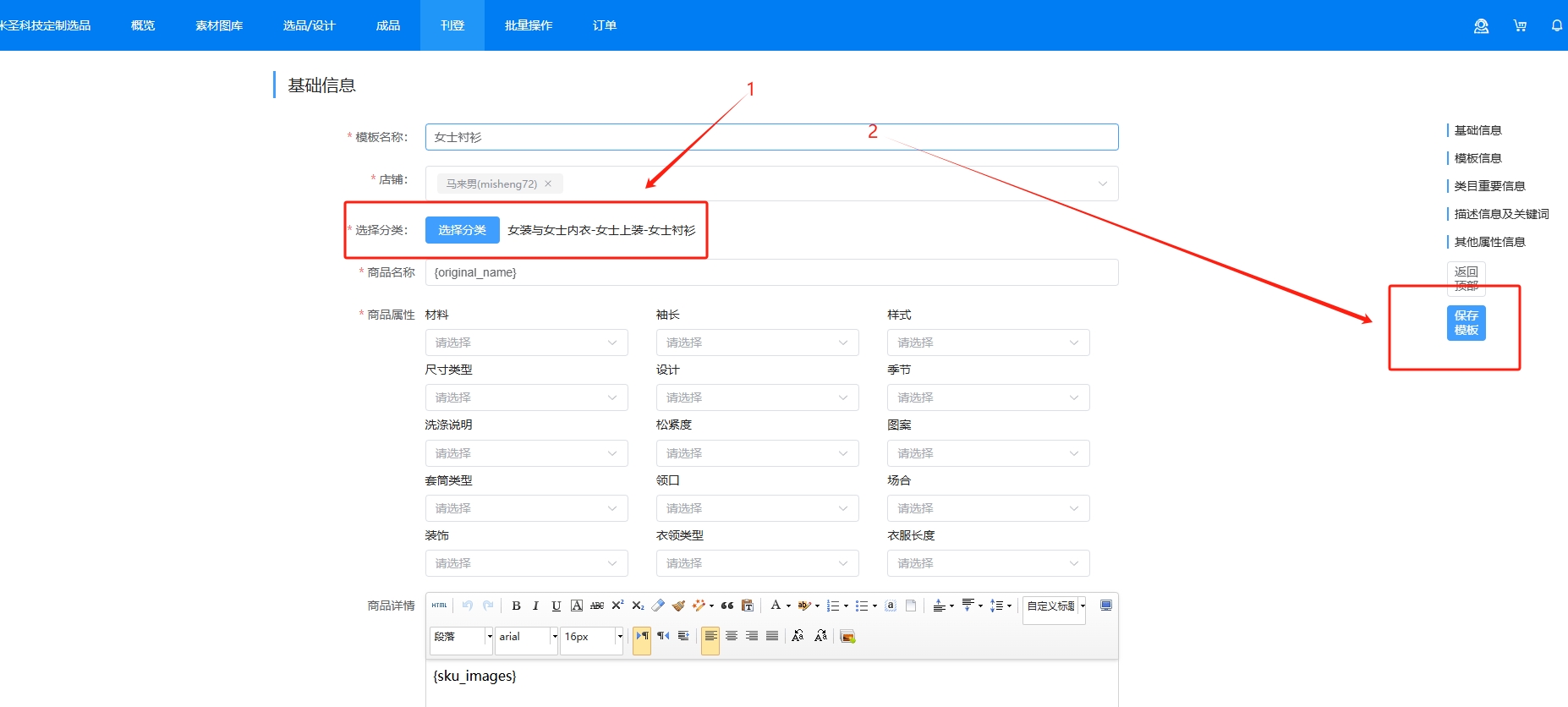Open the font color picker in editor
Image resolution: width=1568 pixels, height=707 pixels.
pos(775,606)
